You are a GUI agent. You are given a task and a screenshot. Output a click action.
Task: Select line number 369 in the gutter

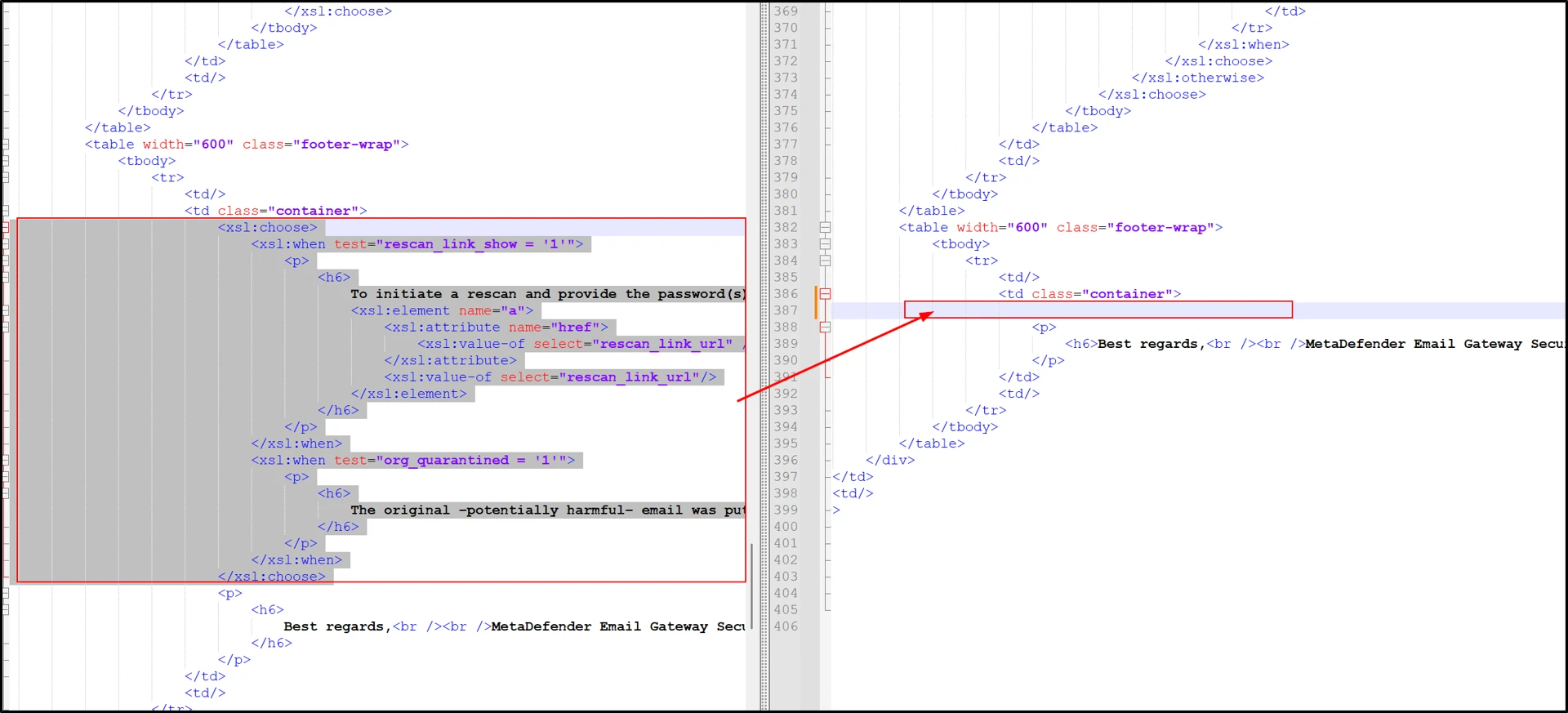click(x=786, y=11)
